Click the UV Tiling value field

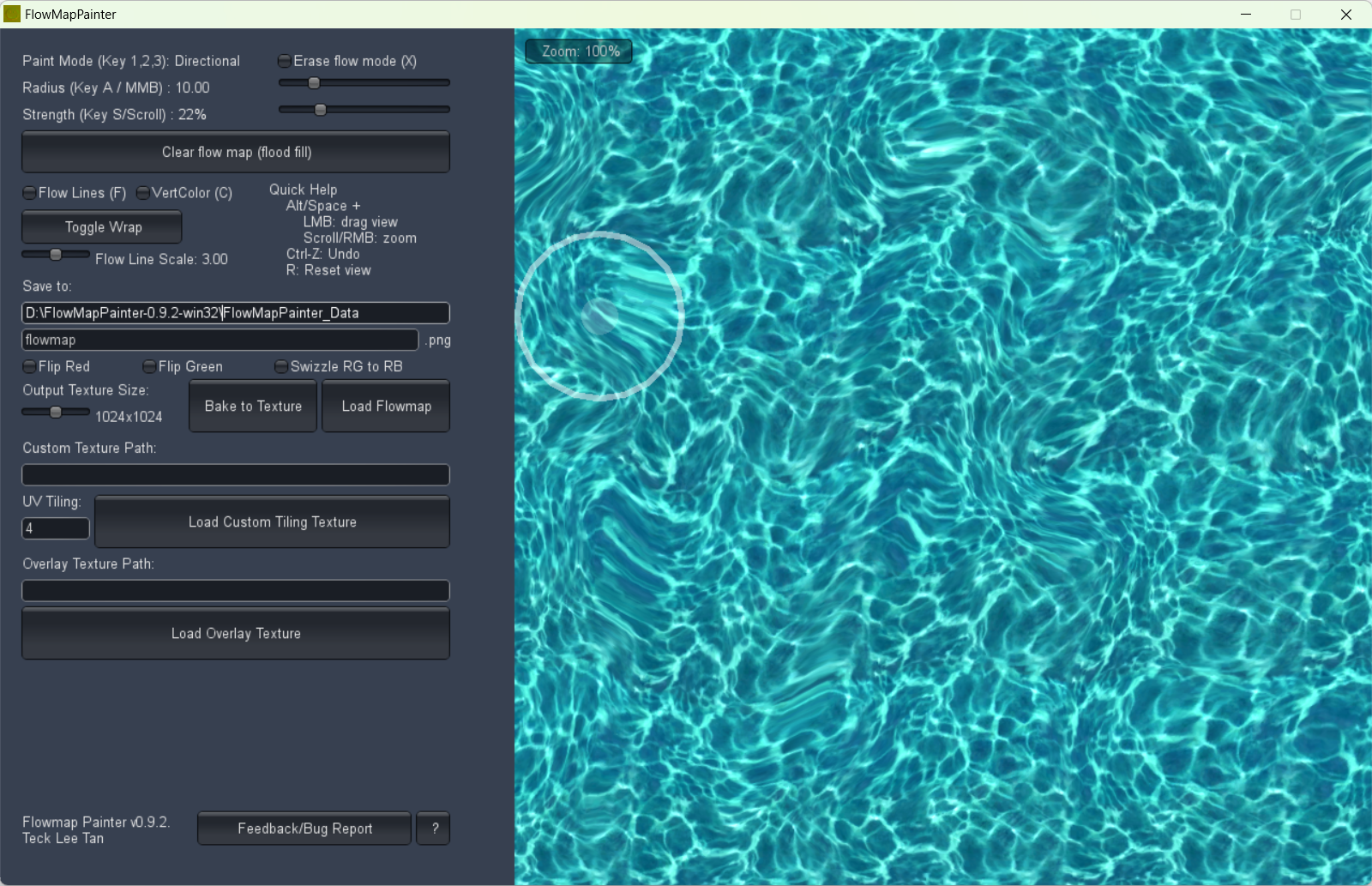pyautogui.click(x=55, y=528)
